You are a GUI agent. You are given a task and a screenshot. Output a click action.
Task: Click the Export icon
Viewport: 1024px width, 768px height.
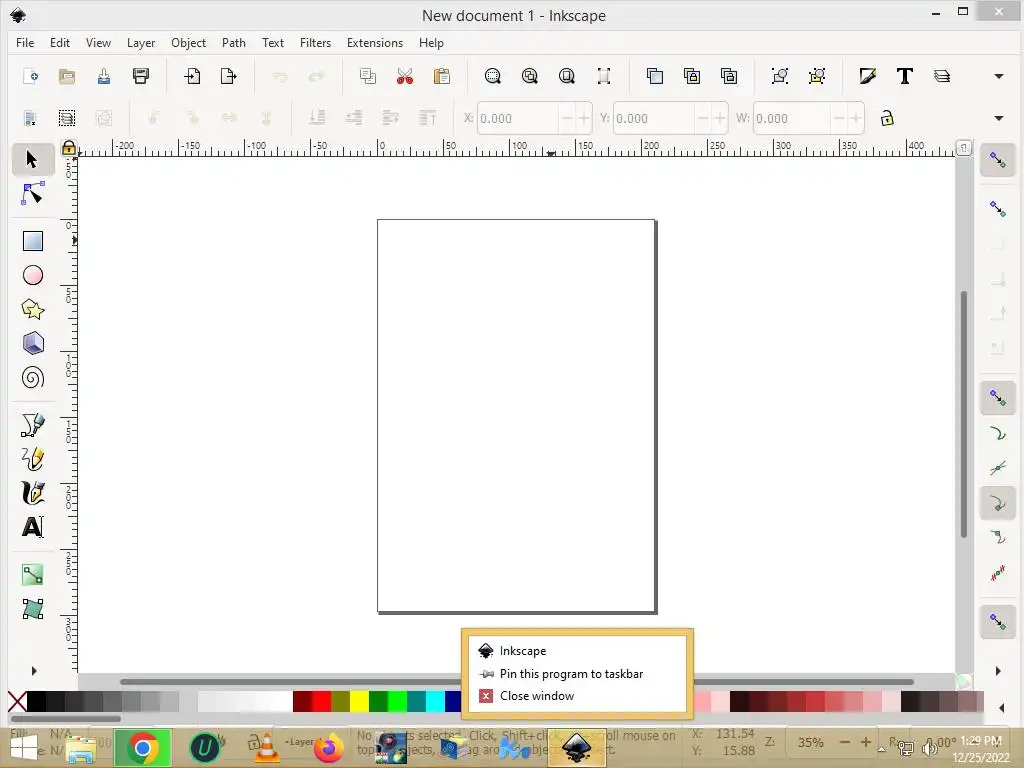click(229, 76)
